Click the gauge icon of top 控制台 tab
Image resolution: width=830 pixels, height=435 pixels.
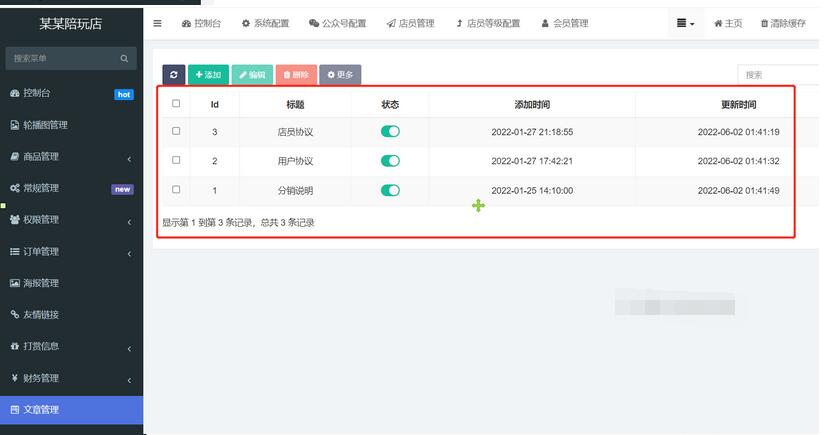[x=186, y=23]
